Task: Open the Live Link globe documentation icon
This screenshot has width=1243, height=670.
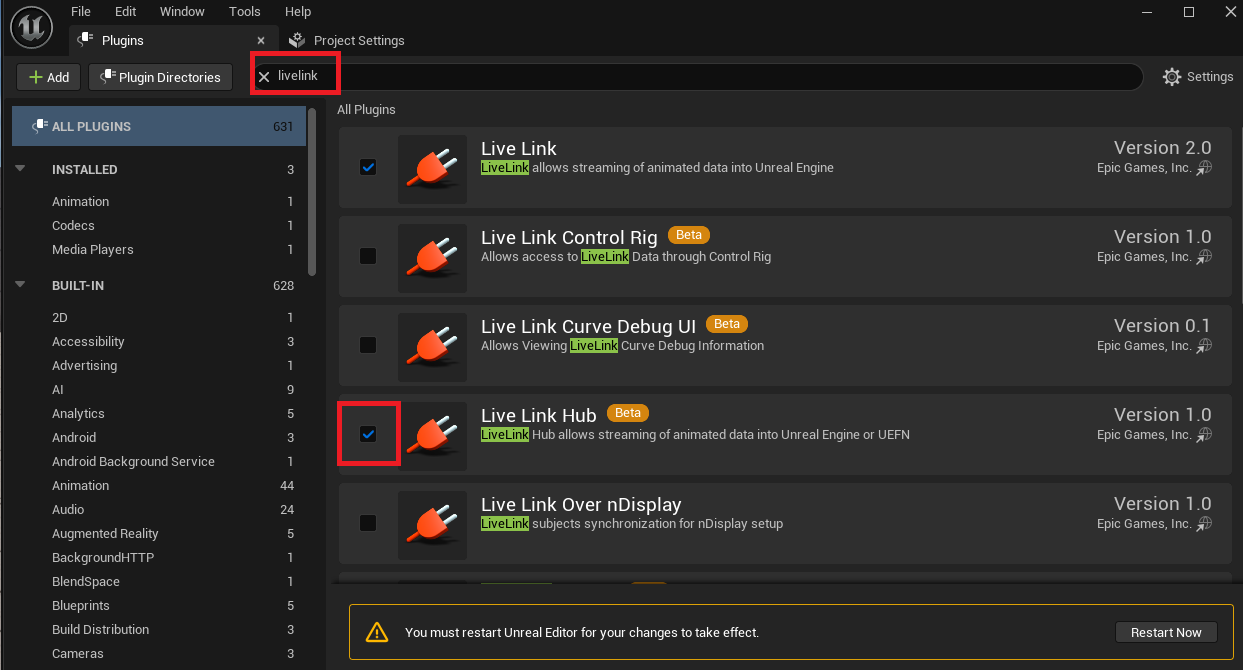Action: click(x=1204, y=168)
